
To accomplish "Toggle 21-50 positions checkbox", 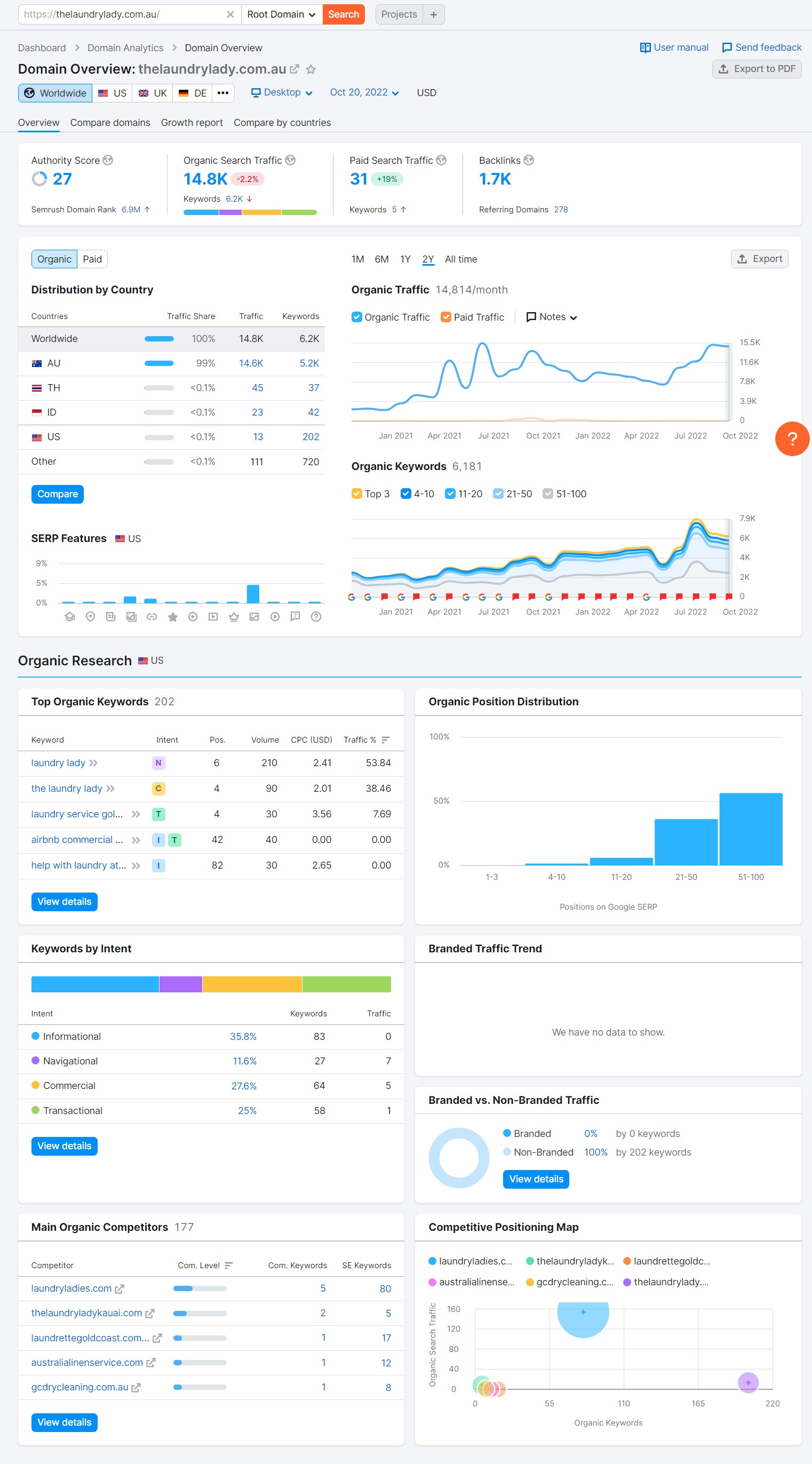I will coord(498,494).
